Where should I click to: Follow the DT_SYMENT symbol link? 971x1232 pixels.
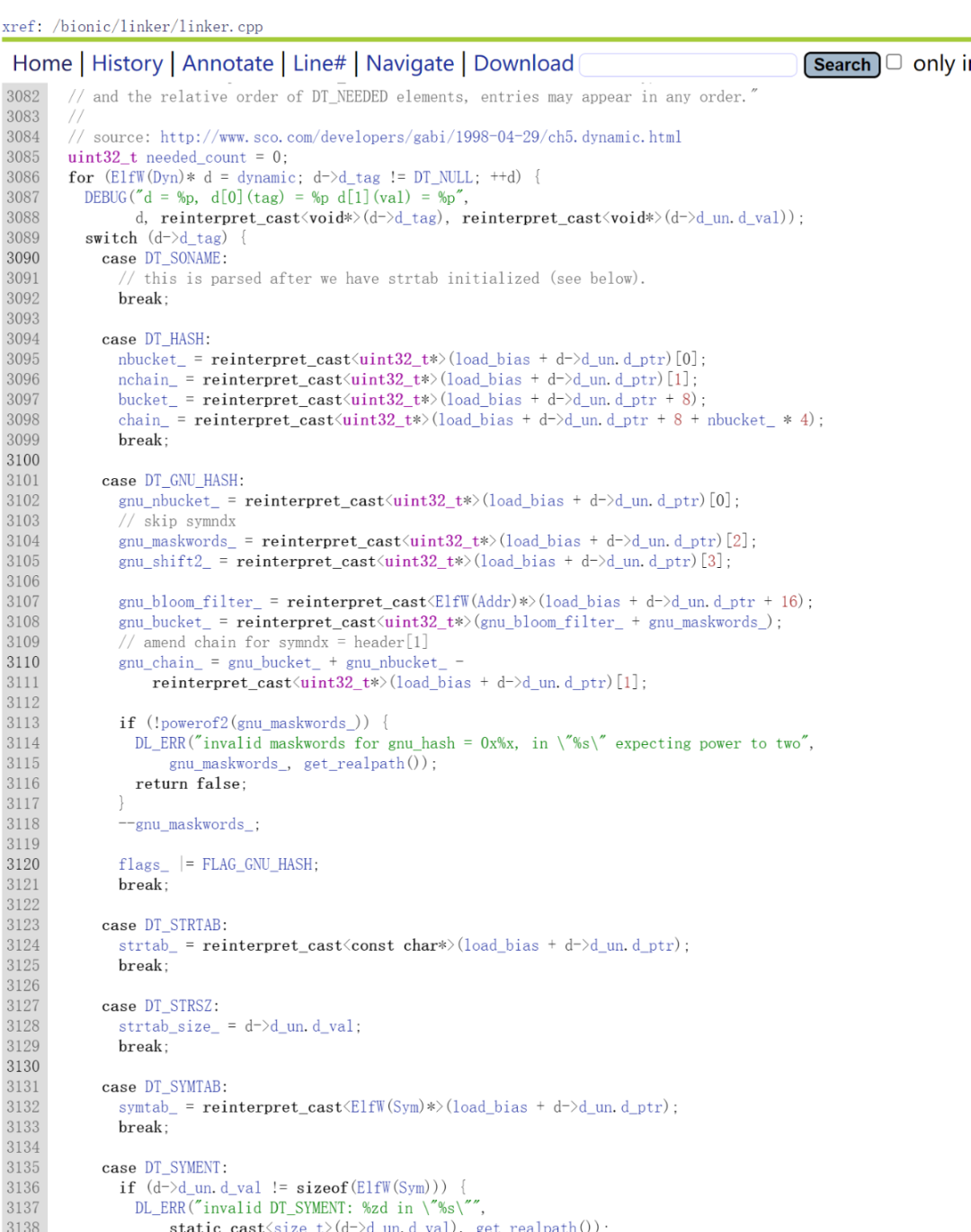(x=183, y=1169)
